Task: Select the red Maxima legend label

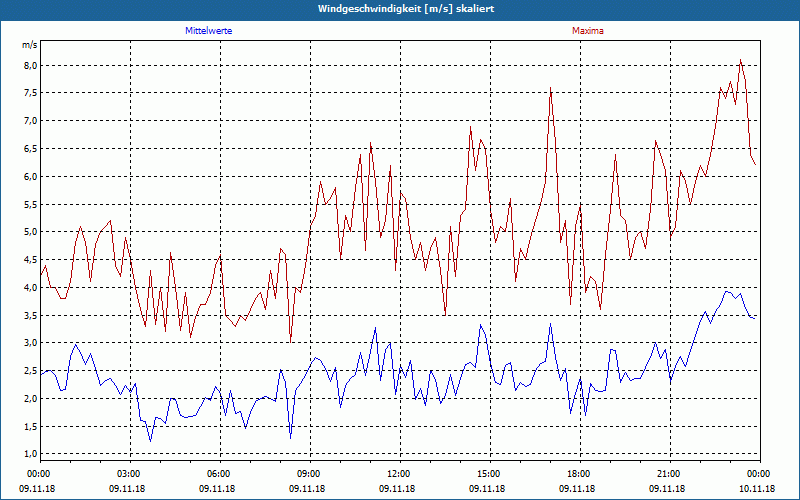Action: coord(587,31)
